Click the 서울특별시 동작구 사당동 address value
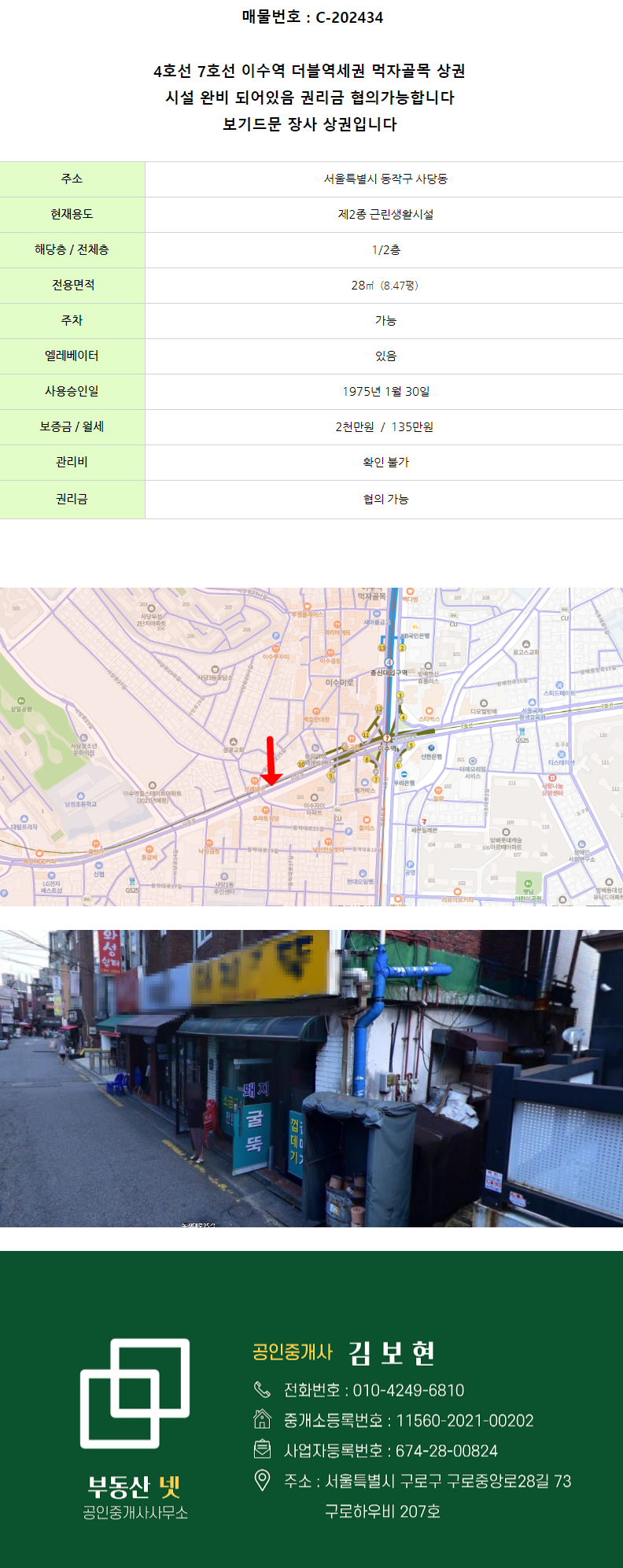Screen dimensions: 623x1568 tap(385, 179)
